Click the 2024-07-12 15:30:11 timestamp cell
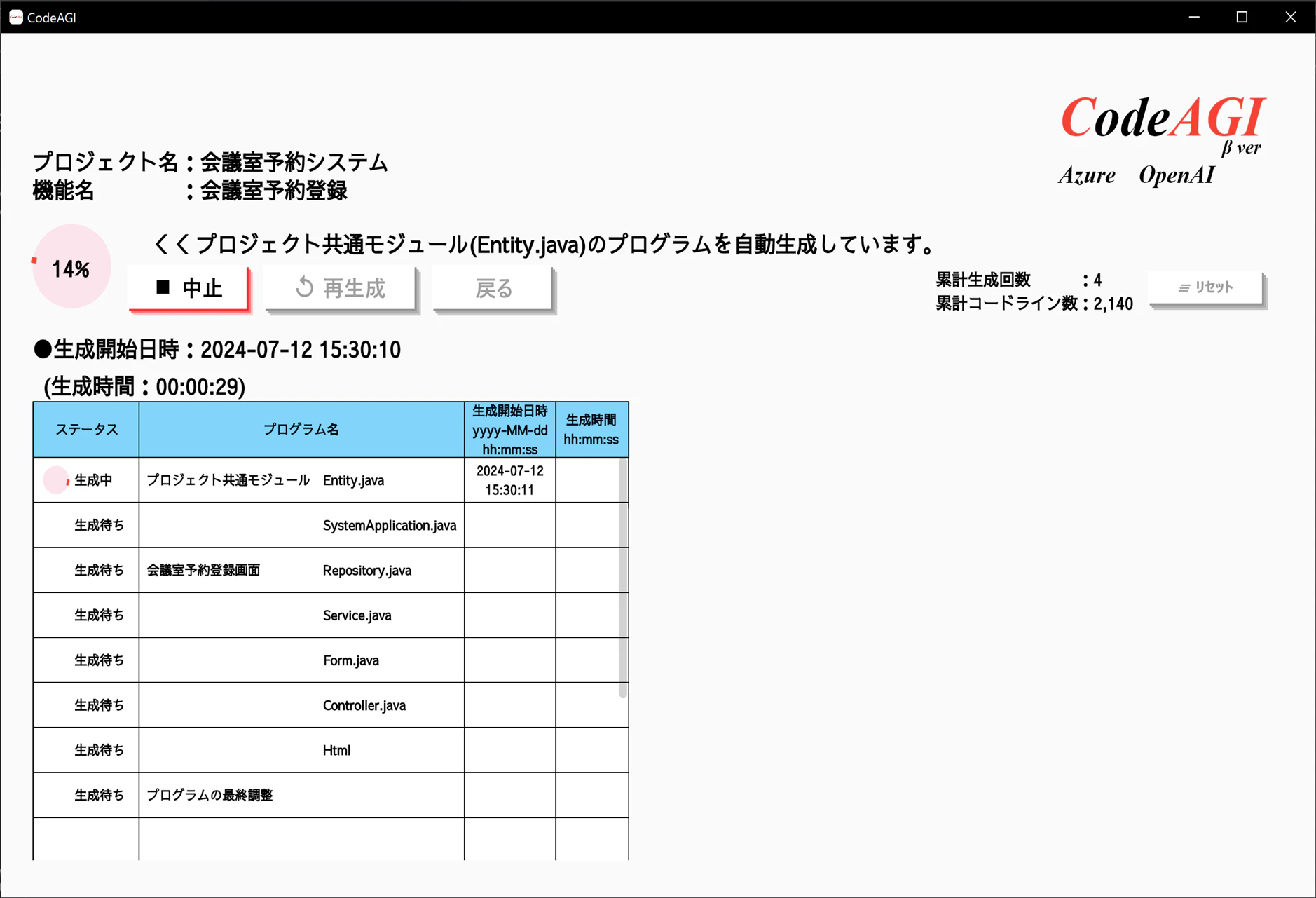This screenshot has height=898, width=1316. click(510, 480)
